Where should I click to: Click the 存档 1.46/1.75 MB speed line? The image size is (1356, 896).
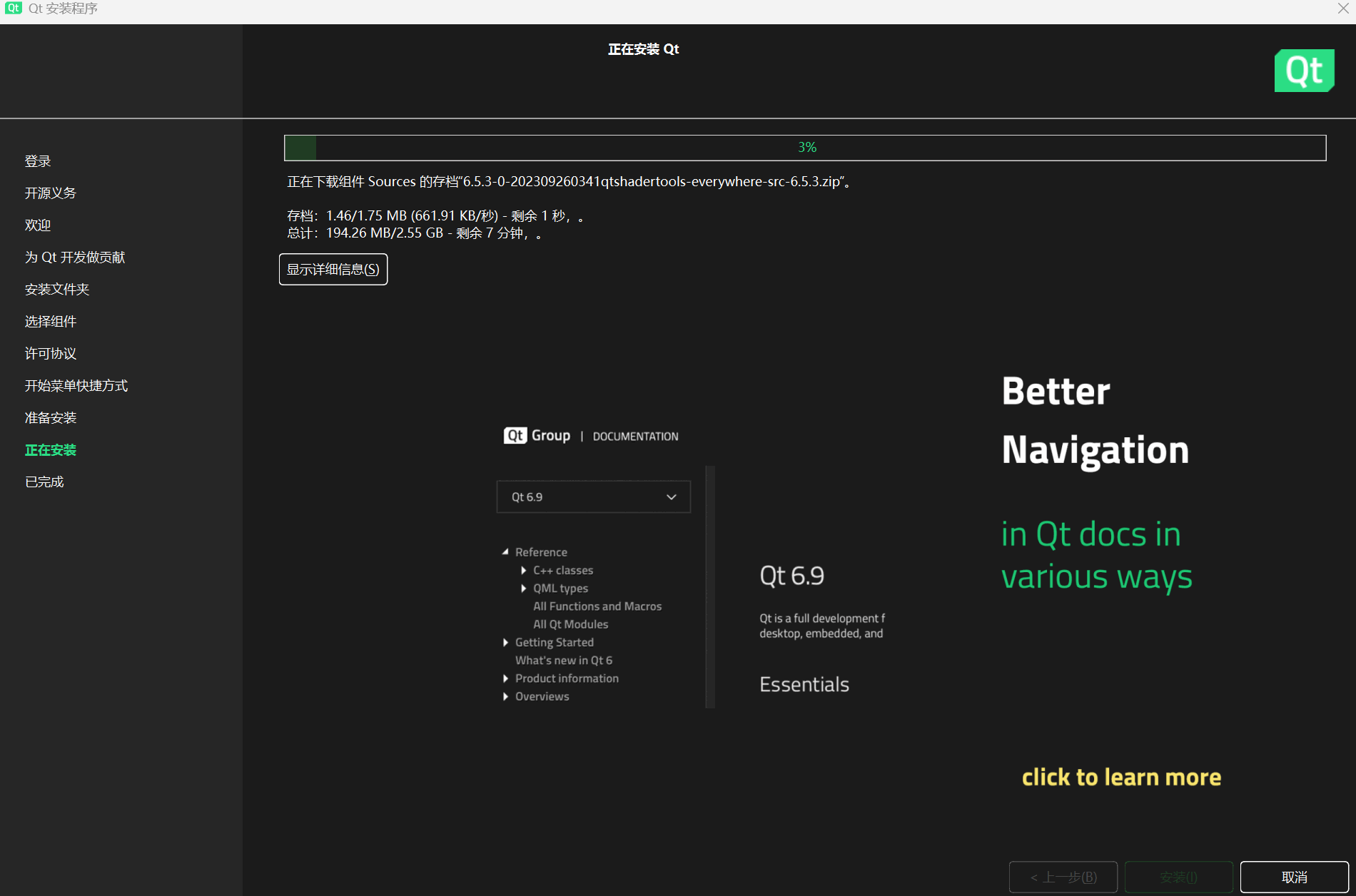(435, 215)
